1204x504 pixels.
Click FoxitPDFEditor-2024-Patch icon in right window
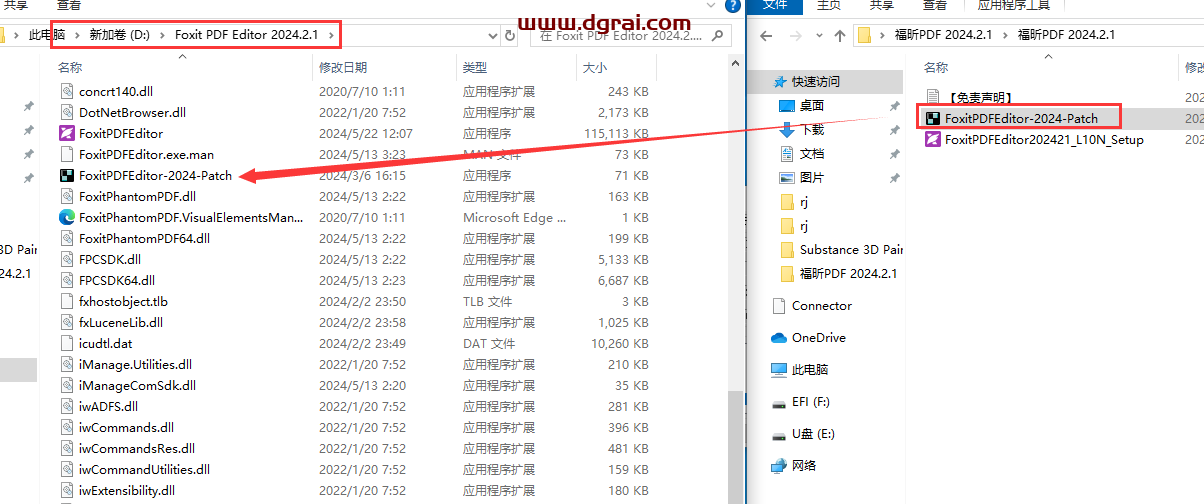pyautogui.click(x=933, y=118)
